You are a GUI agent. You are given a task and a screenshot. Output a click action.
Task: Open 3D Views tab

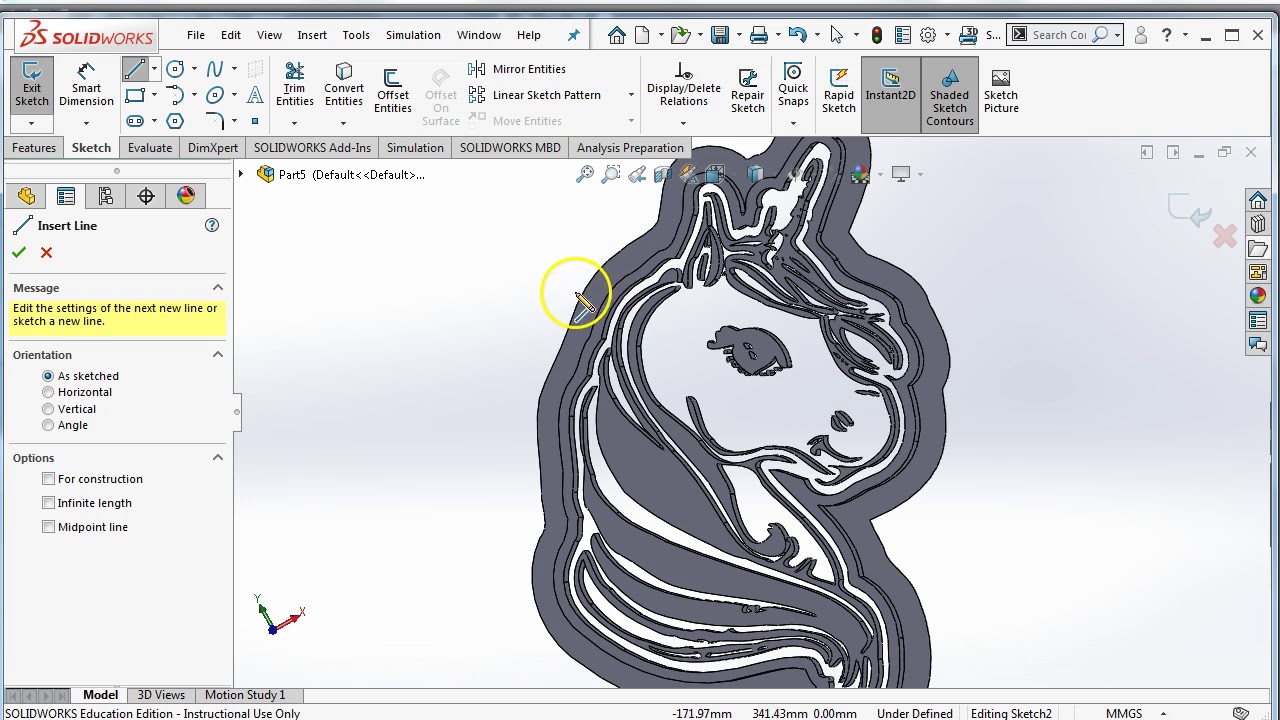click(161, 695)
